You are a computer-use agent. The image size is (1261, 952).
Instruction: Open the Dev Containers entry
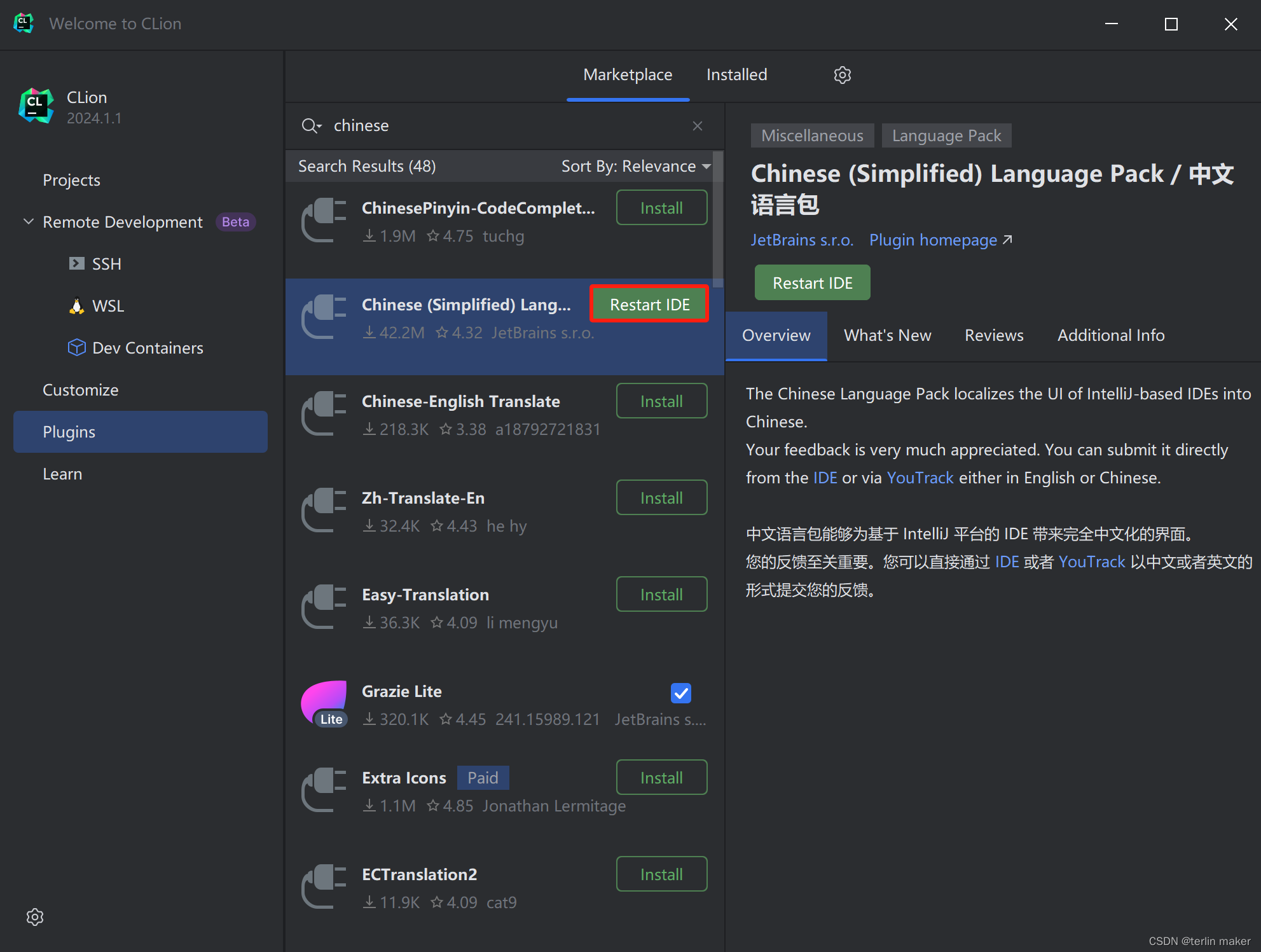(x=148, y=348)
